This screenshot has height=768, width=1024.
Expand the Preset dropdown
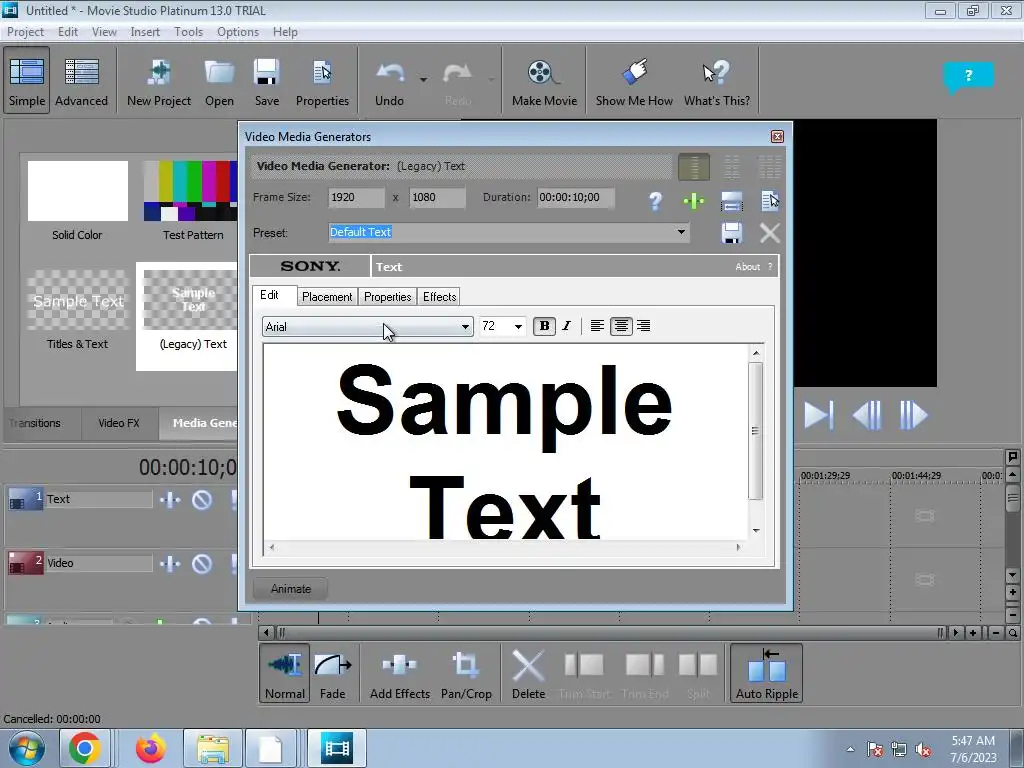click(x=681, y=232)
